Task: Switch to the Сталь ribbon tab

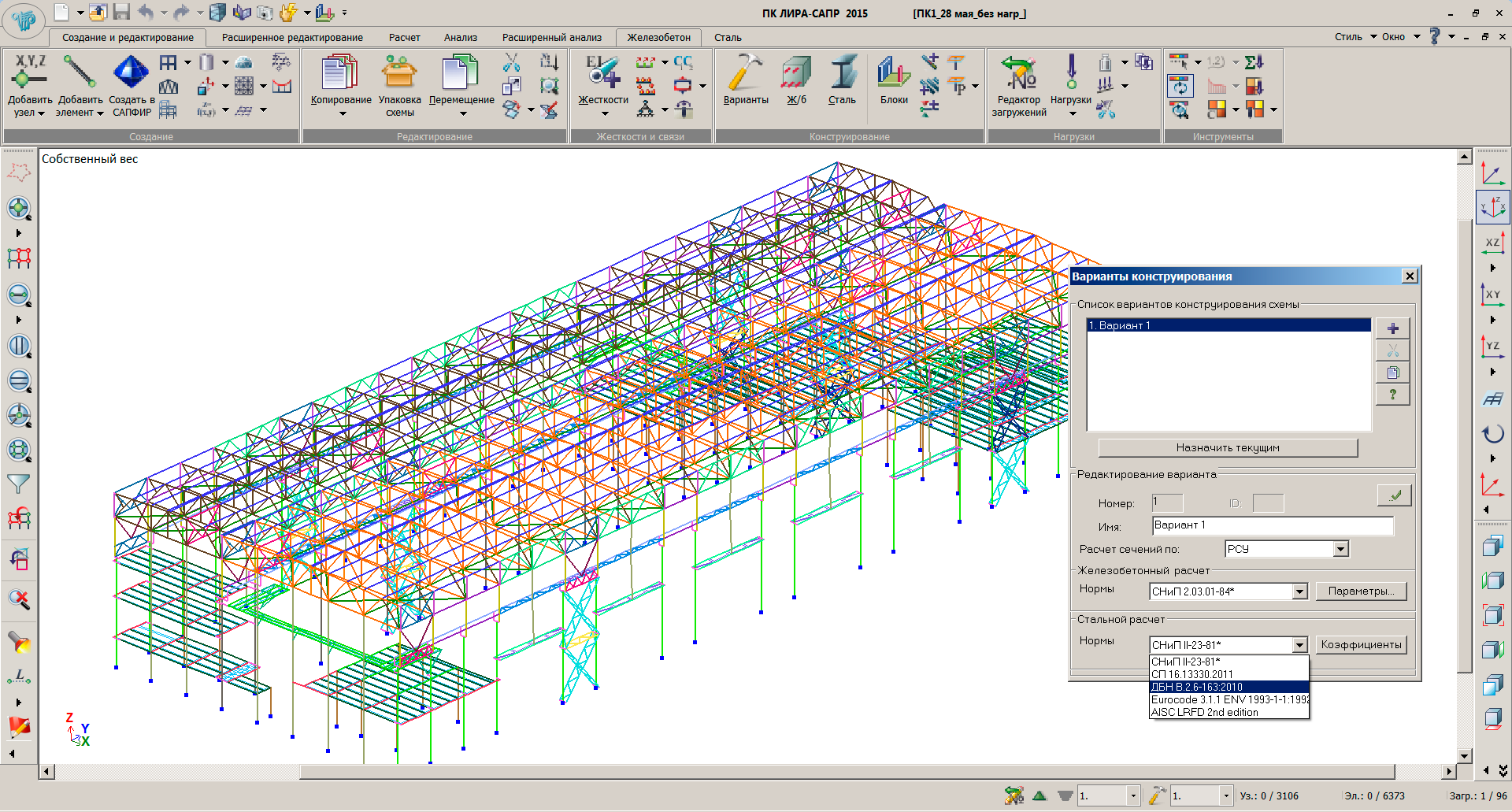Action: click(x=728, y=37)
